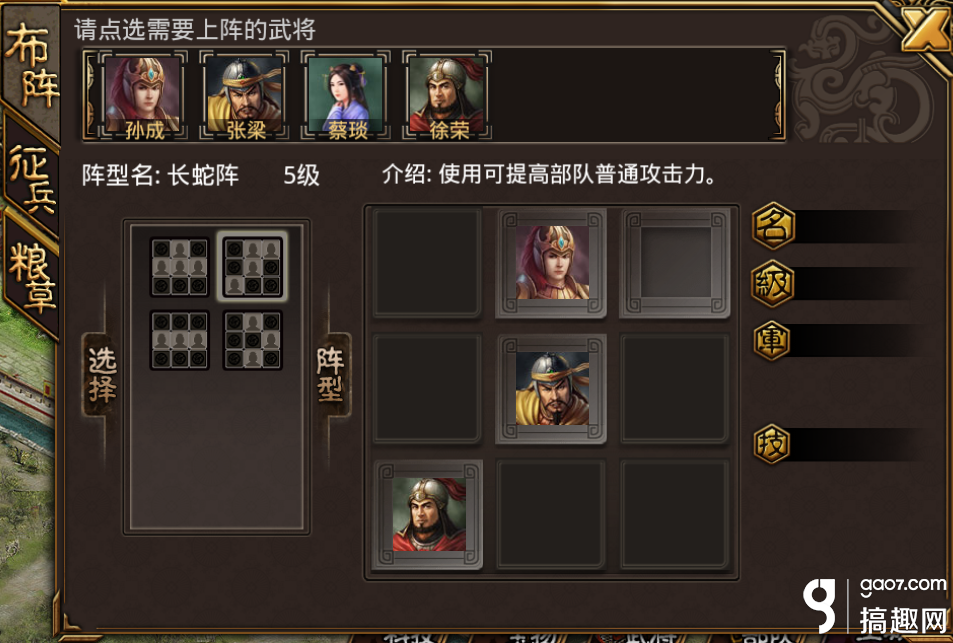Select 徐荣 placed in bottom-left grid slot

point(428,514)
